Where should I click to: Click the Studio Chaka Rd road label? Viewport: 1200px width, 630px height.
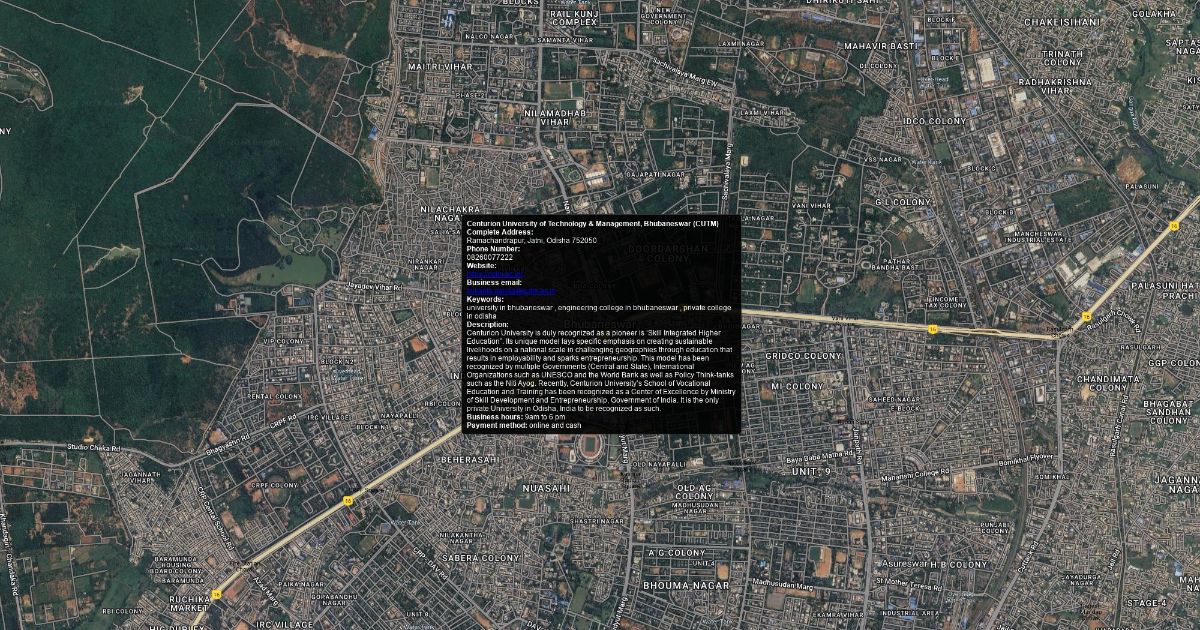click(x=93, y=447)
